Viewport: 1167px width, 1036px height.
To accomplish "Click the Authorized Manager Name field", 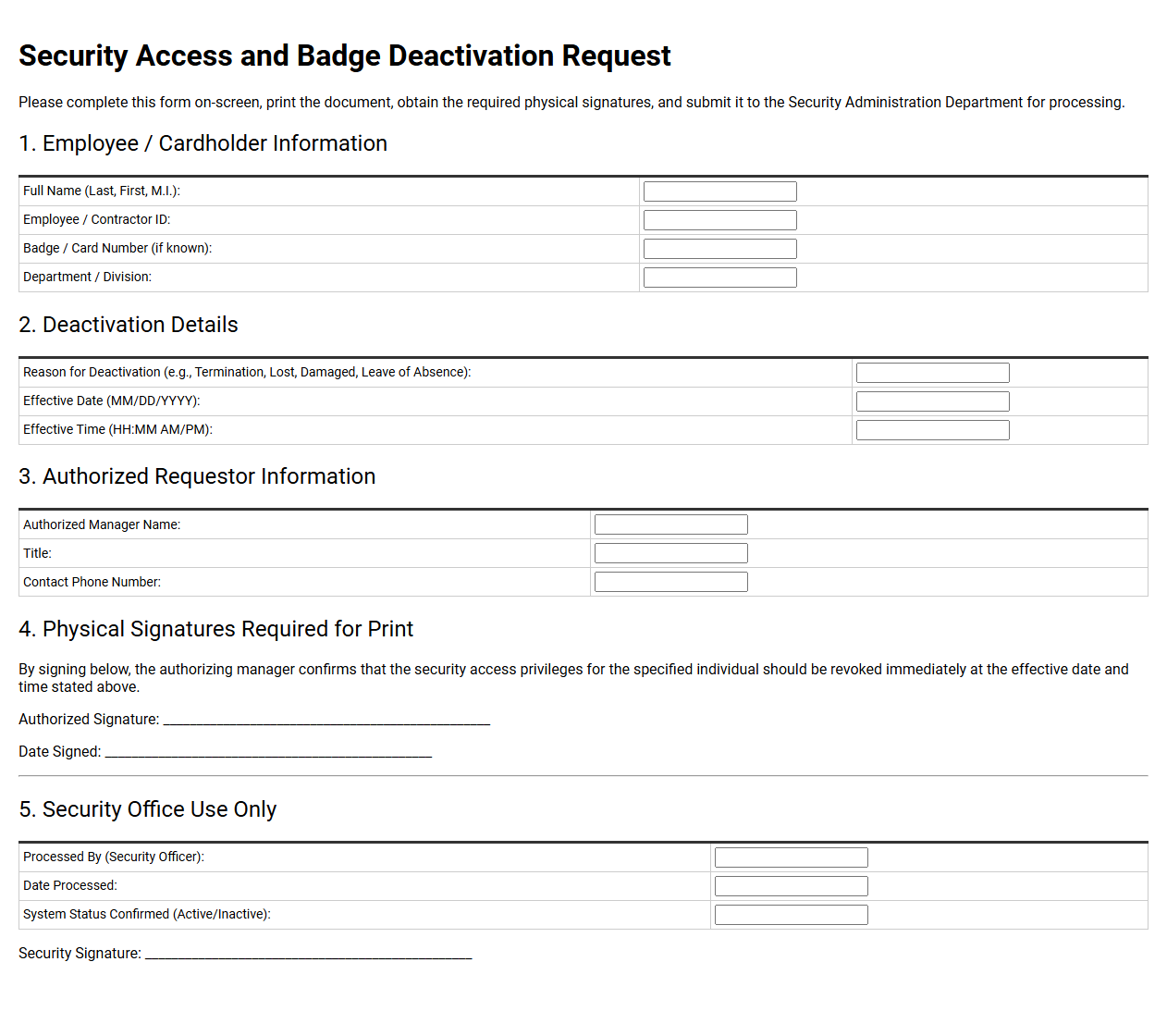I will pyautogui.click(x=670, y=524).
